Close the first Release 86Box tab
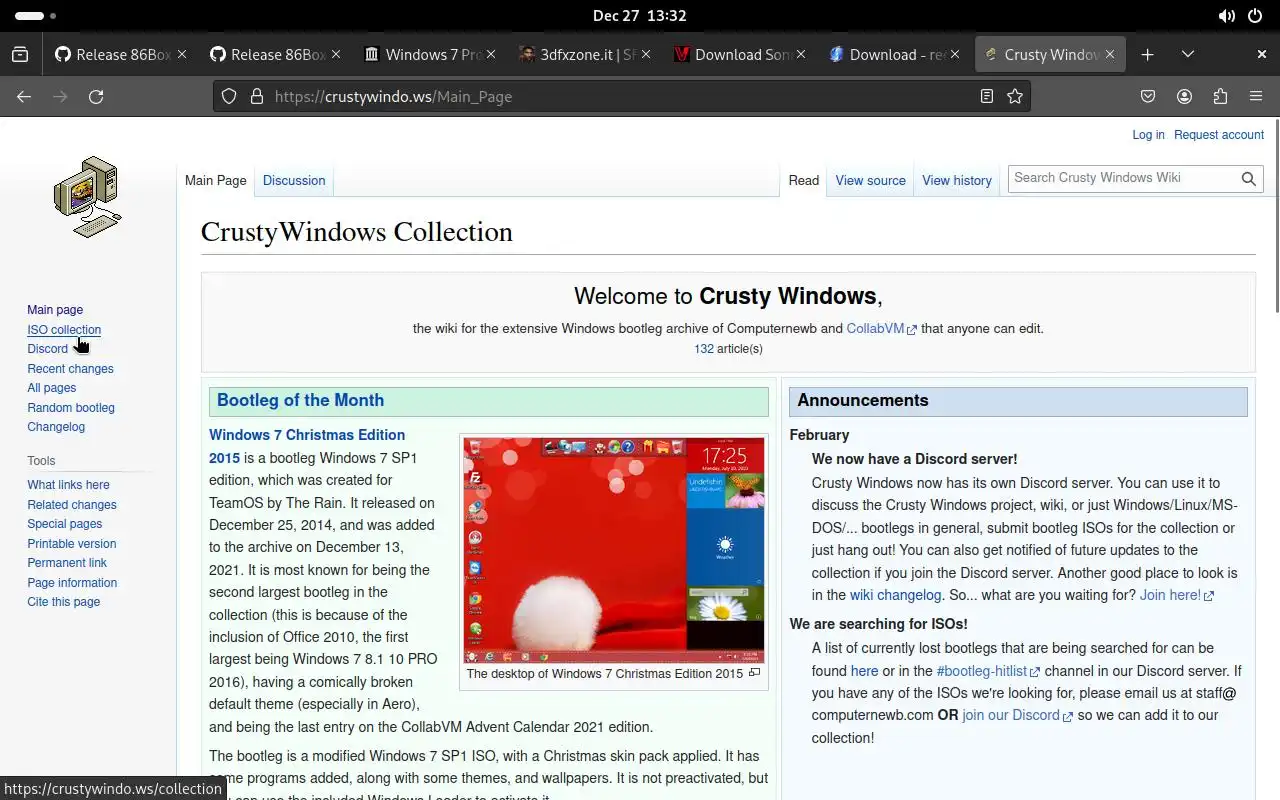 coord(182,54)
